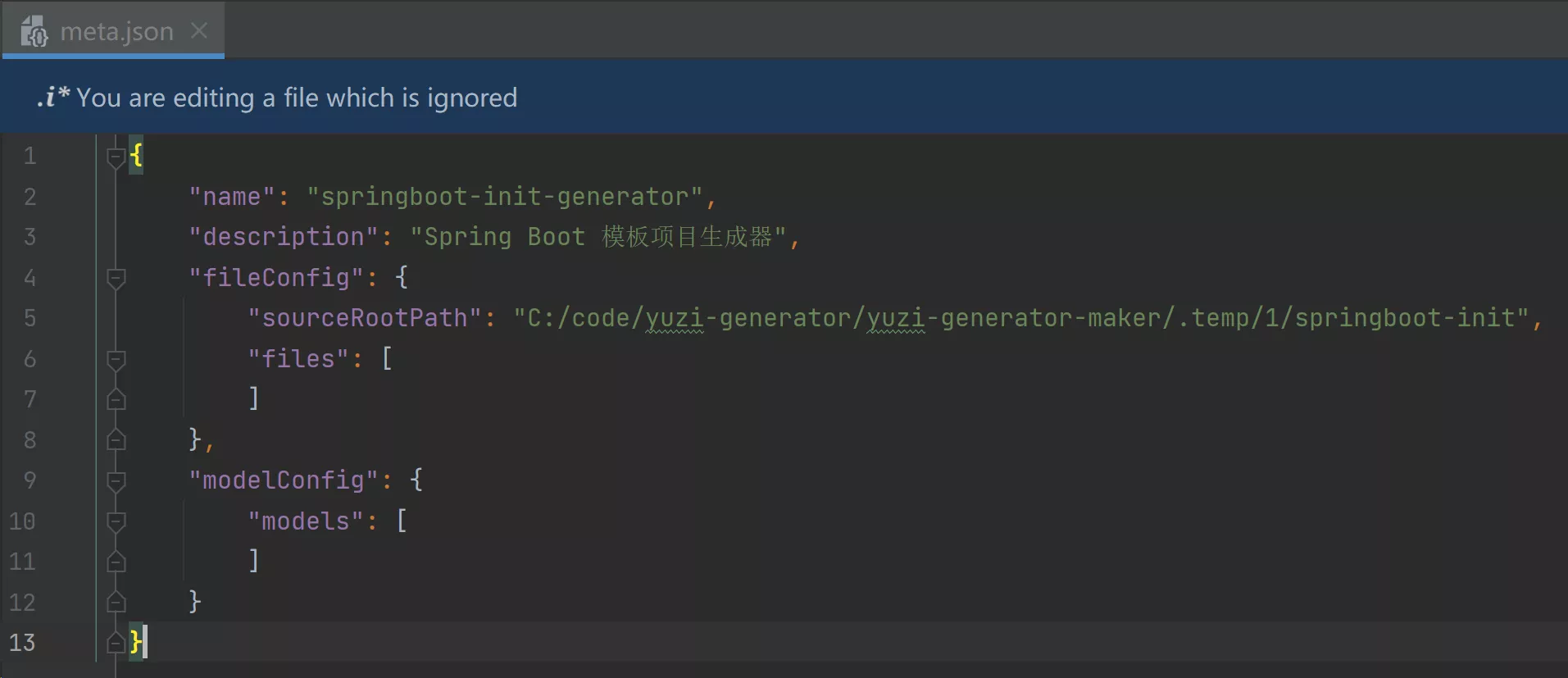
Task: Collapse the modelConfig block on line 9
Action: tap(116, 480)
